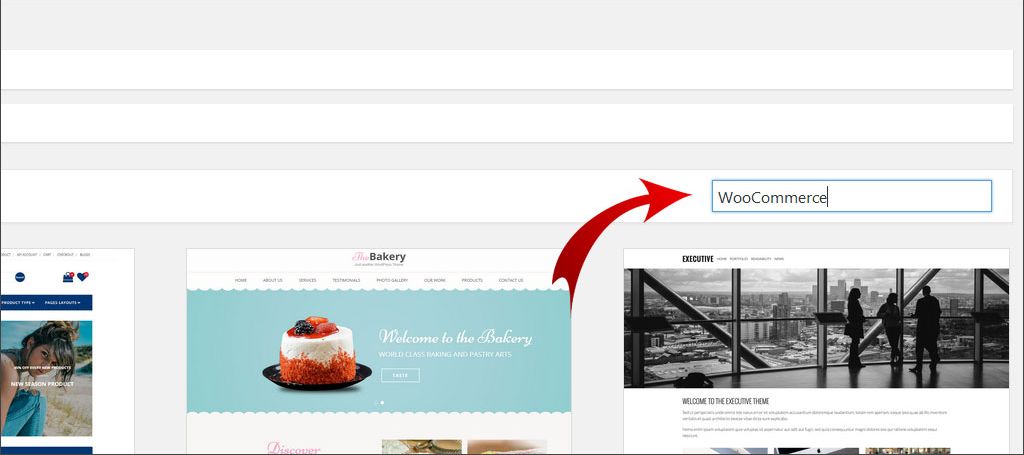Click Home in the Bakery menu

point(240,280)
